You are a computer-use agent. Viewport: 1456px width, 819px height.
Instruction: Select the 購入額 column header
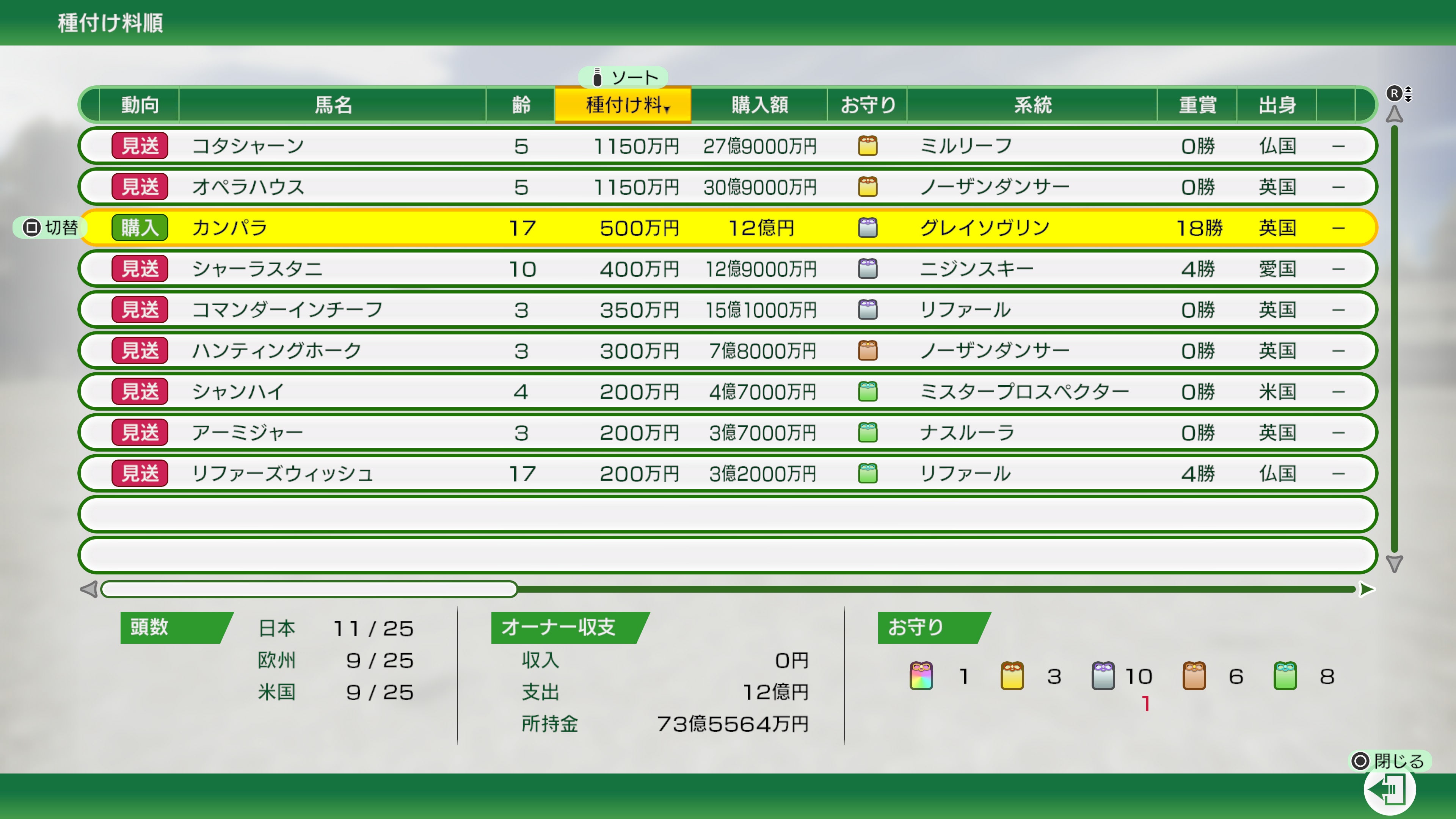pyautogui.click(x=760, y=105)
